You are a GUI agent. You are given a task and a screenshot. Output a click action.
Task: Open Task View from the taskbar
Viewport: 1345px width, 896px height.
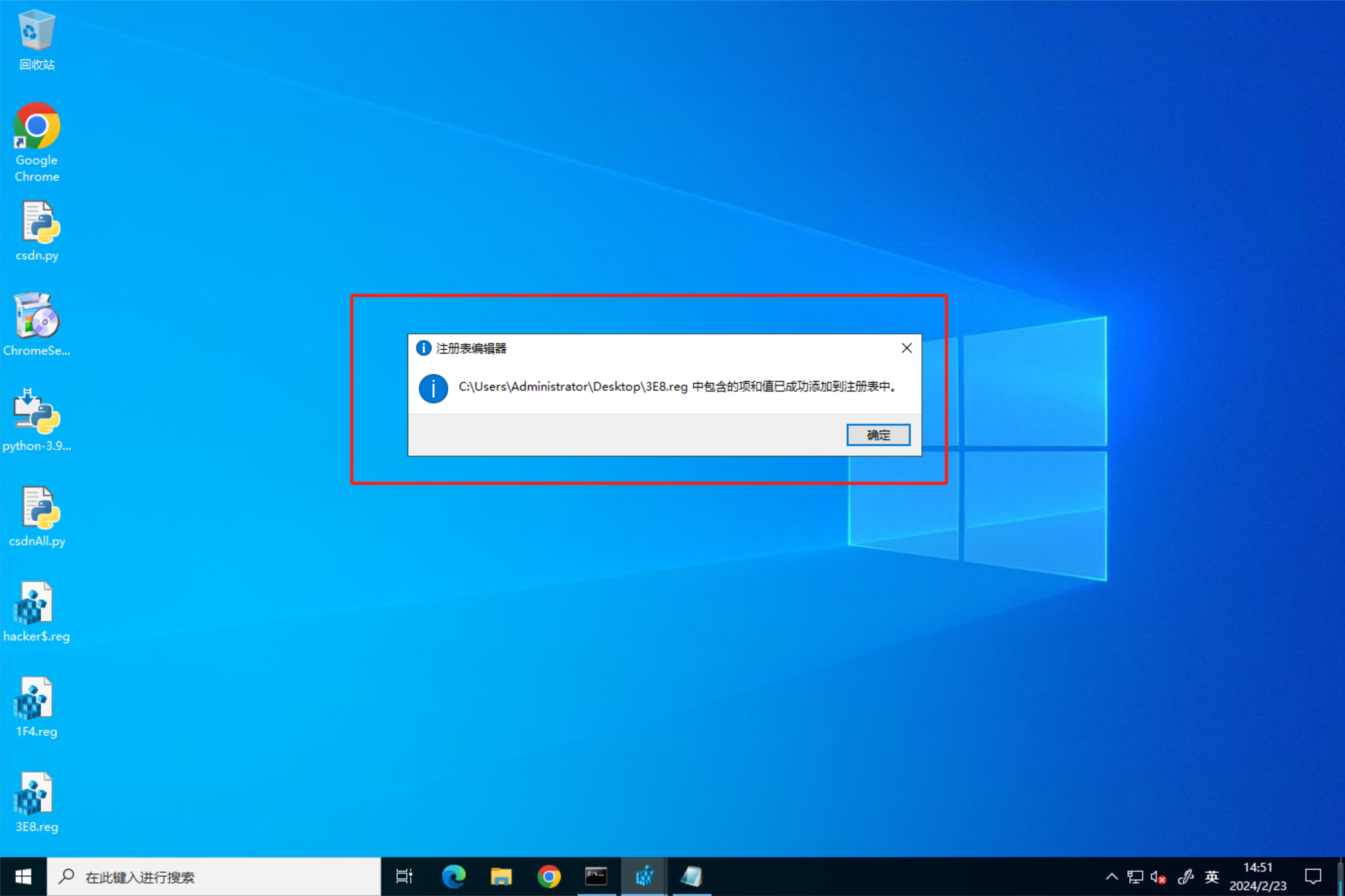tap(404, 877)
